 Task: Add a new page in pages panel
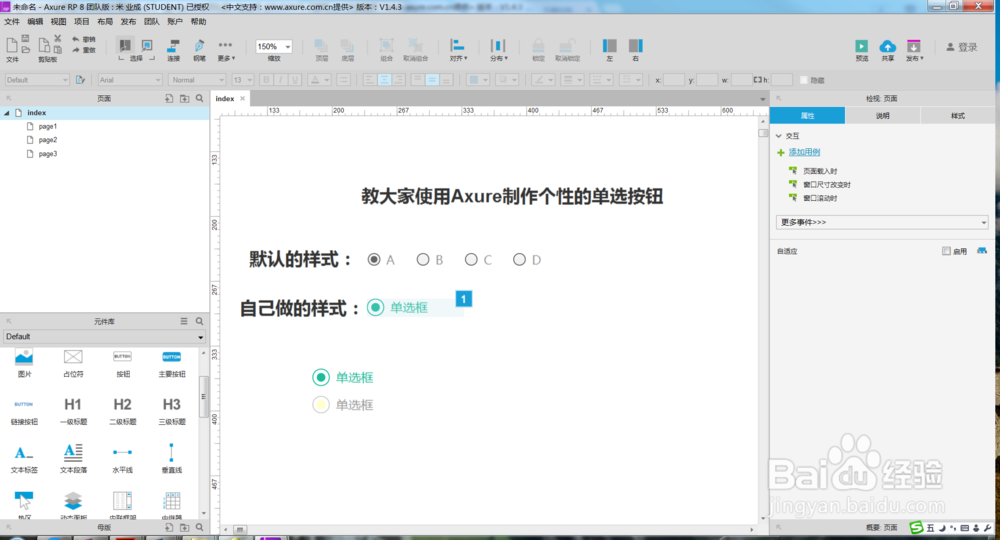click(169, 98)
